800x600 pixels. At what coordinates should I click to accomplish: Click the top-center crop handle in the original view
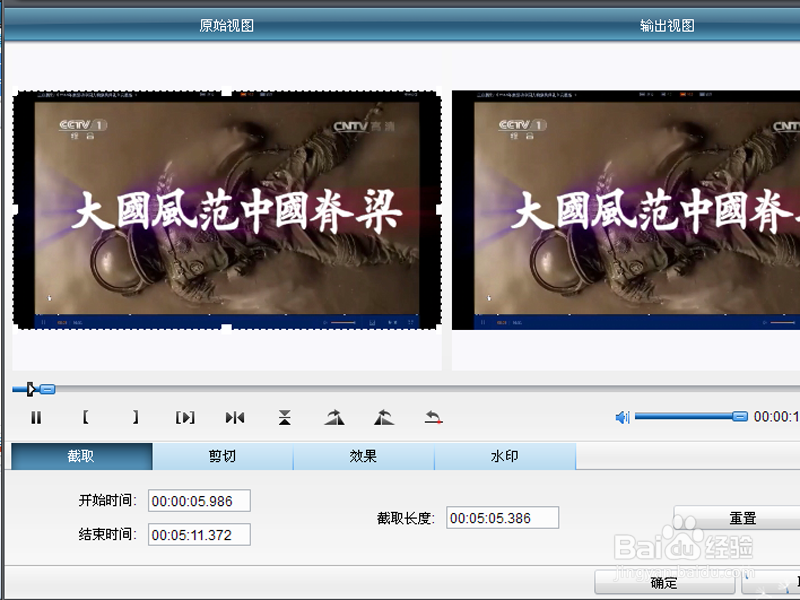coord(227,93)
